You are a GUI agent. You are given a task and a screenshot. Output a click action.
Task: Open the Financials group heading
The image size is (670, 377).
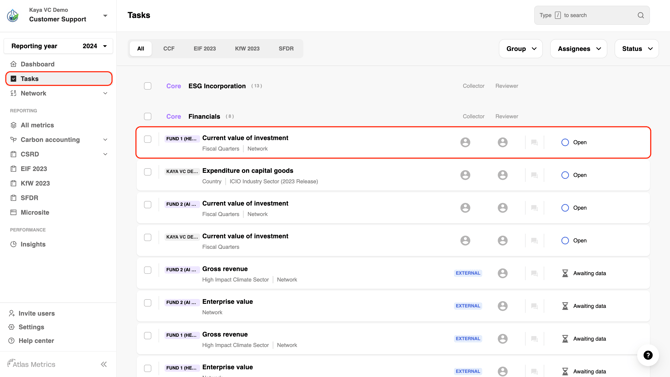coord(204,116)
